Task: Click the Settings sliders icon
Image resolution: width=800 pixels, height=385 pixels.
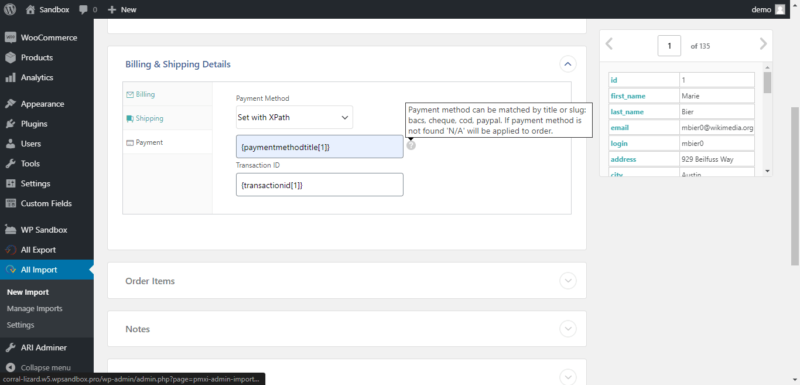Action: click(x=10, y=184)
